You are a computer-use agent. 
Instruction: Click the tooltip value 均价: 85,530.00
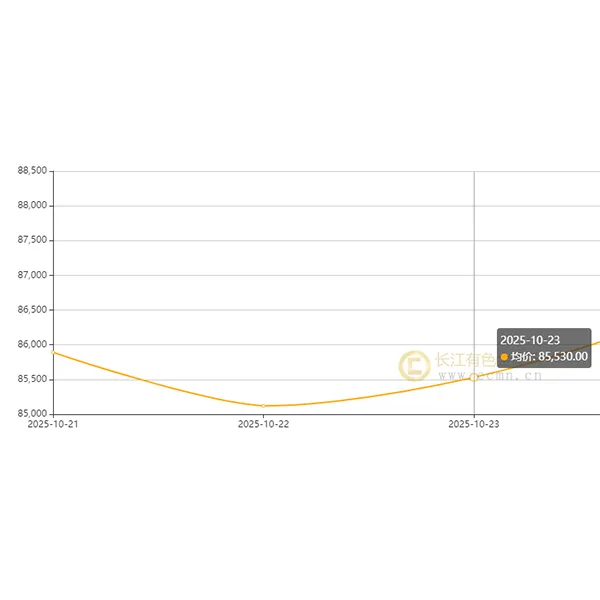(x=549, y=356)
